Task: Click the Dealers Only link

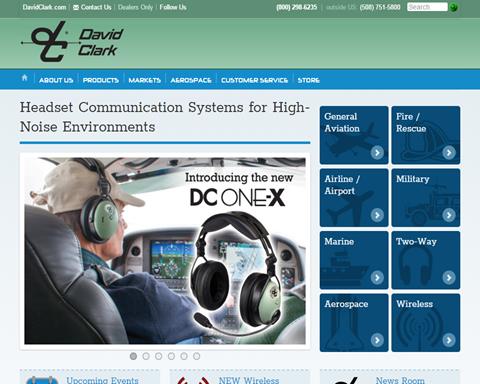Action: tap(135, 7)
